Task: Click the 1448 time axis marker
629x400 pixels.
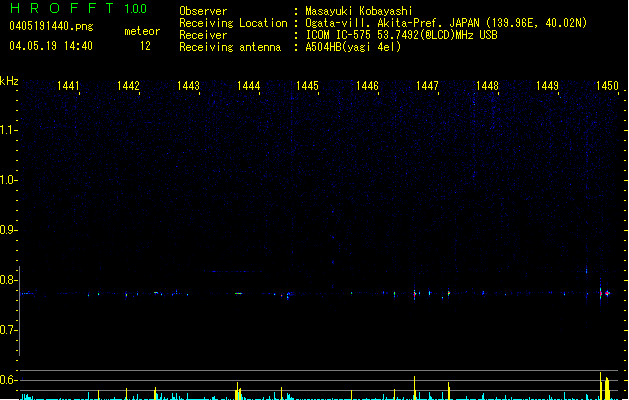Action: (x=487, y=85)
